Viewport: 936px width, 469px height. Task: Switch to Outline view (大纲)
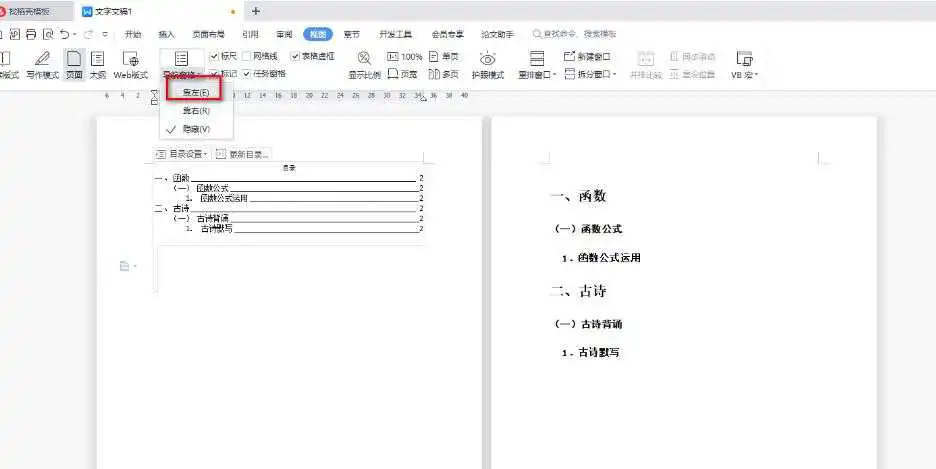(97, 65)
